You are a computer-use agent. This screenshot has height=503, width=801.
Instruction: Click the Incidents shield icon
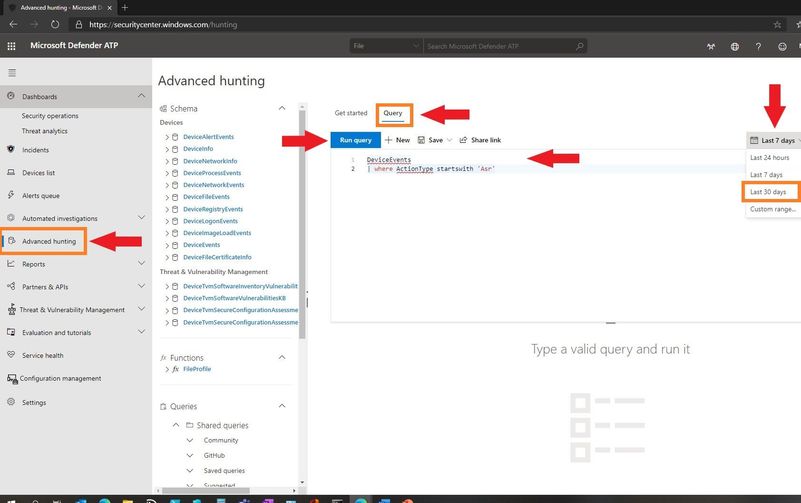click(11, 149)
